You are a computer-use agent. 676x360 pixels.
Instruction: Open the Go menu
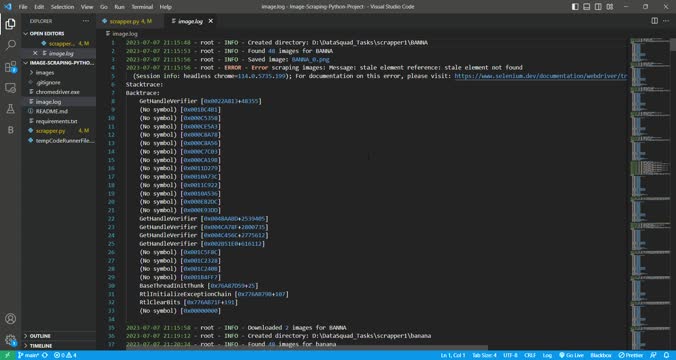[x=103, y=7]
